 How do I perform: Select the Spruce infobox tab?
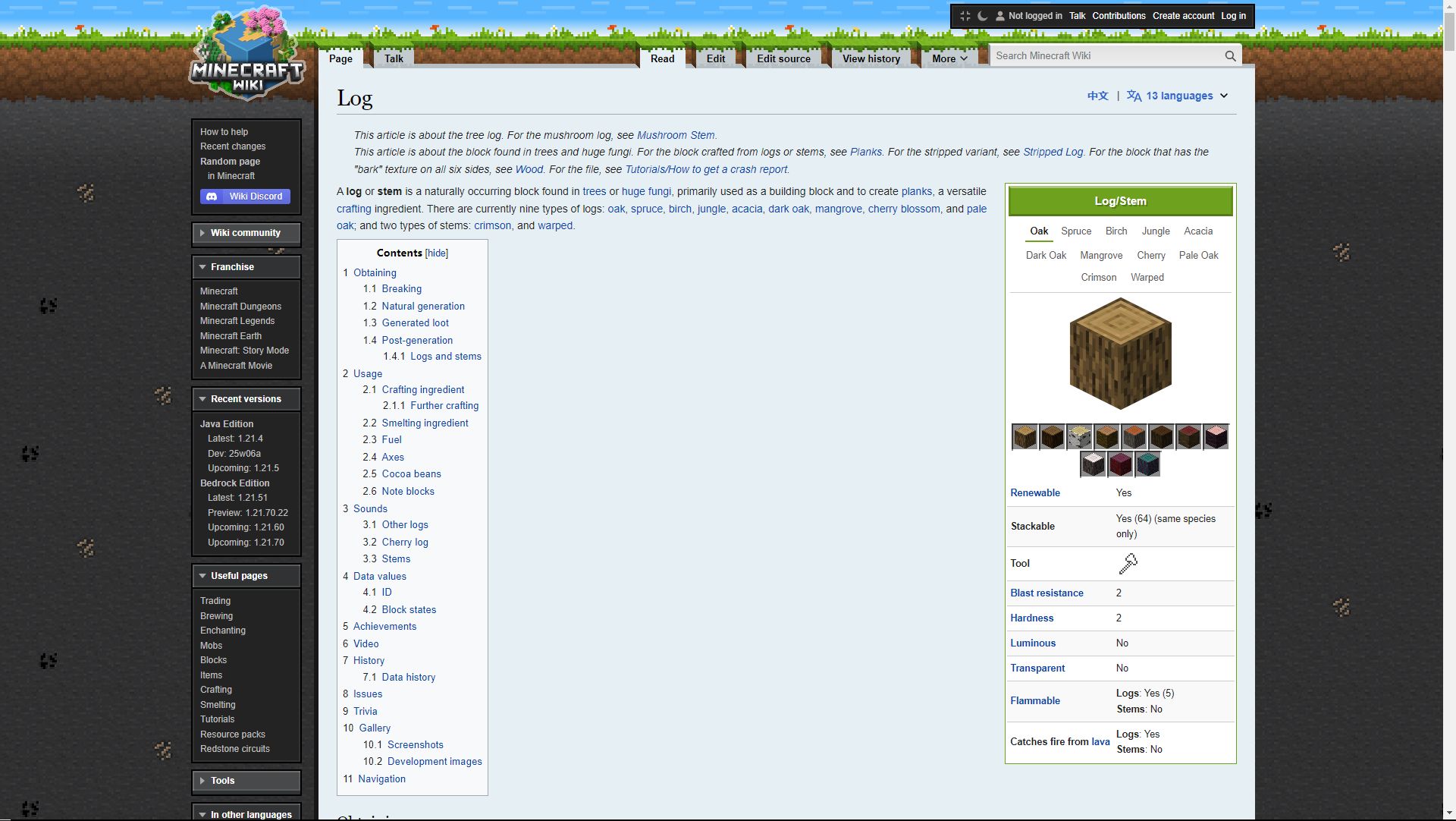click(1076, 231)
